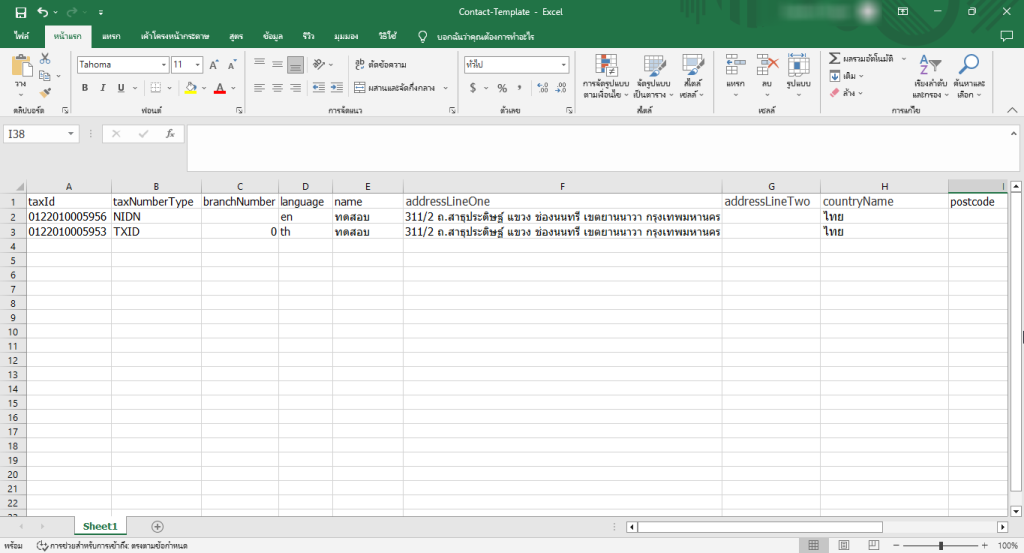This screenshot has height=553, width=1024.
Task: Open the font size dropdown showing 11
Action: [x=197, y=65]
